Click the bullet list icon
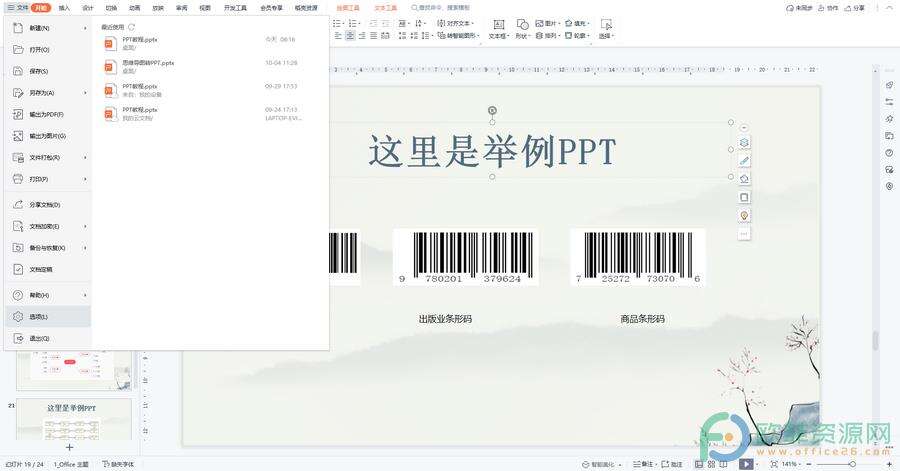900x471 pixels. pos(338,24)
